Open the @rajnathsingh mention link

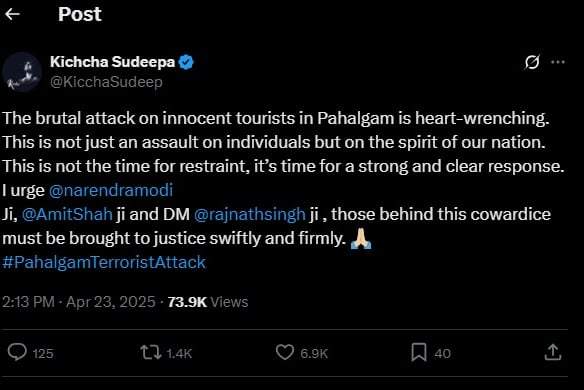[x=250, y=215]
